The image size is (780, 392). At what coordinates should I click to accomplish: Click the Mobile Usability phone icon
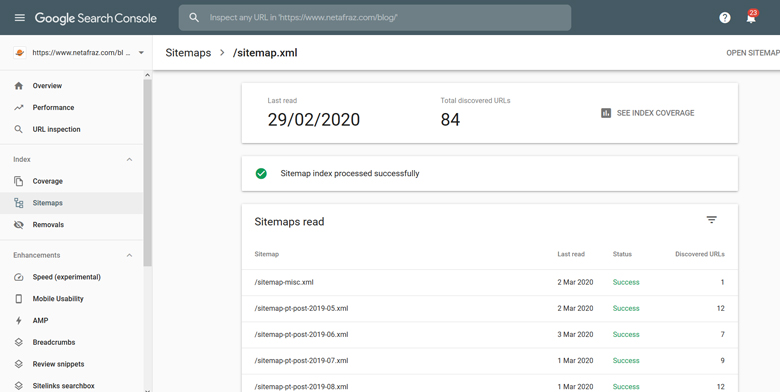tap(18, 299)
